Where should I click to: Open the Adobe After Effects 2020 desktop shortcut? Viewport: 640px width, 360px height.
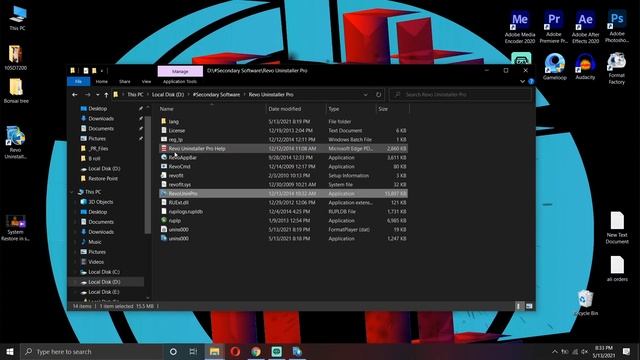(x=585, y=27)
